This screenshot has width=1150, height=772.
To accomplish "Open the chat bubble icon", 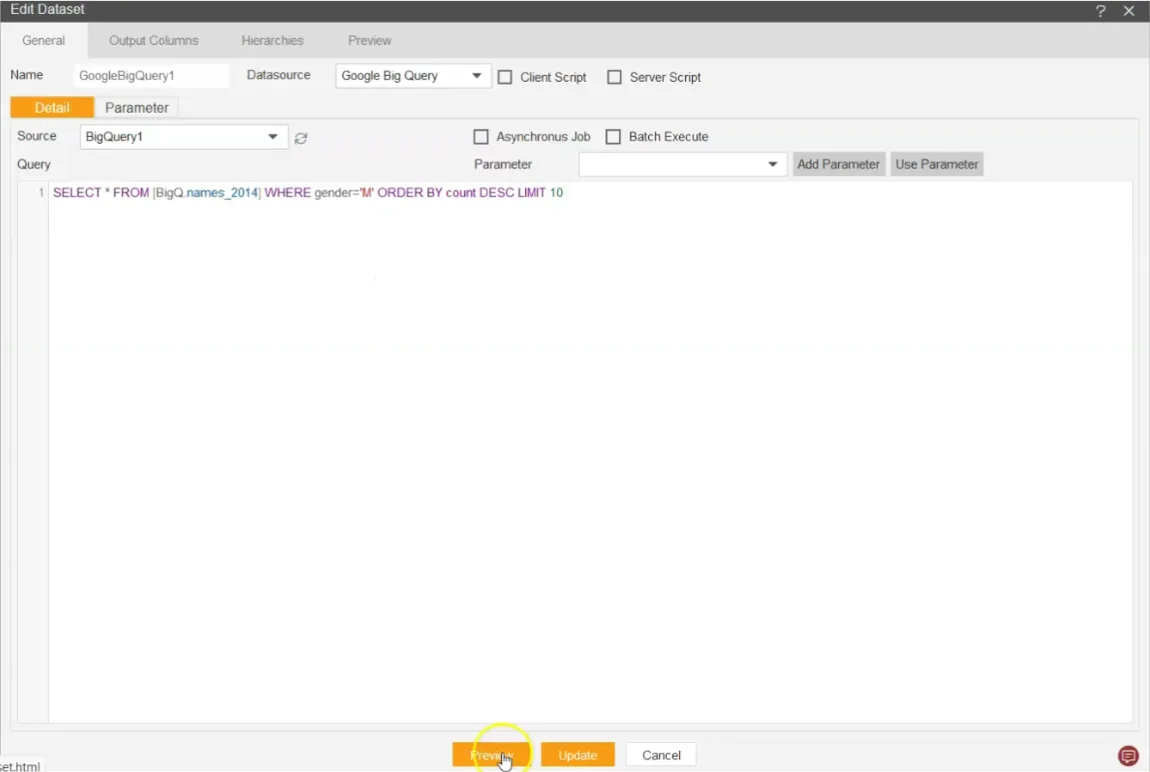I will coord(1128,755).
